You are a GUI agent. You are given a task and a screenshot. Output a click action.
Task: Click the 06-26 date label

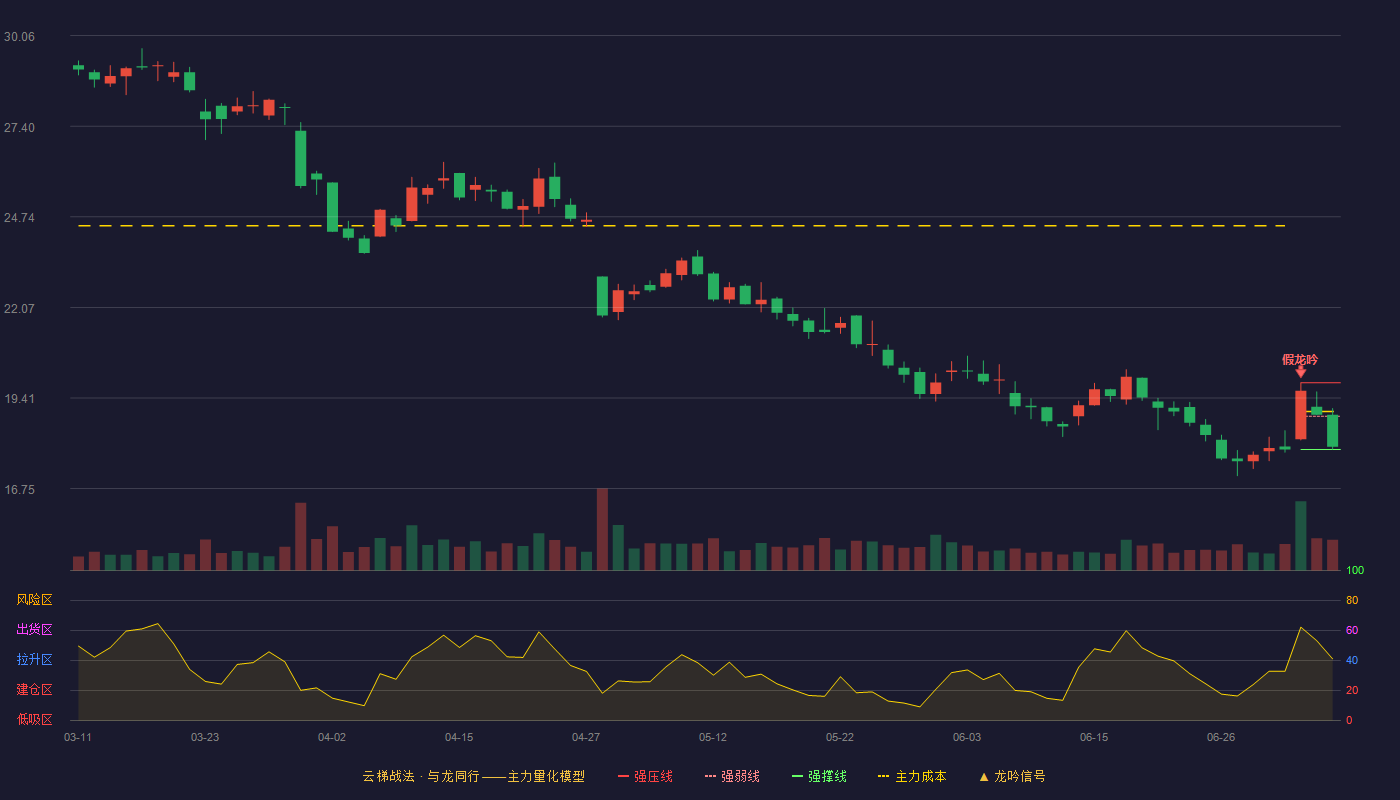click(1221, 737)
